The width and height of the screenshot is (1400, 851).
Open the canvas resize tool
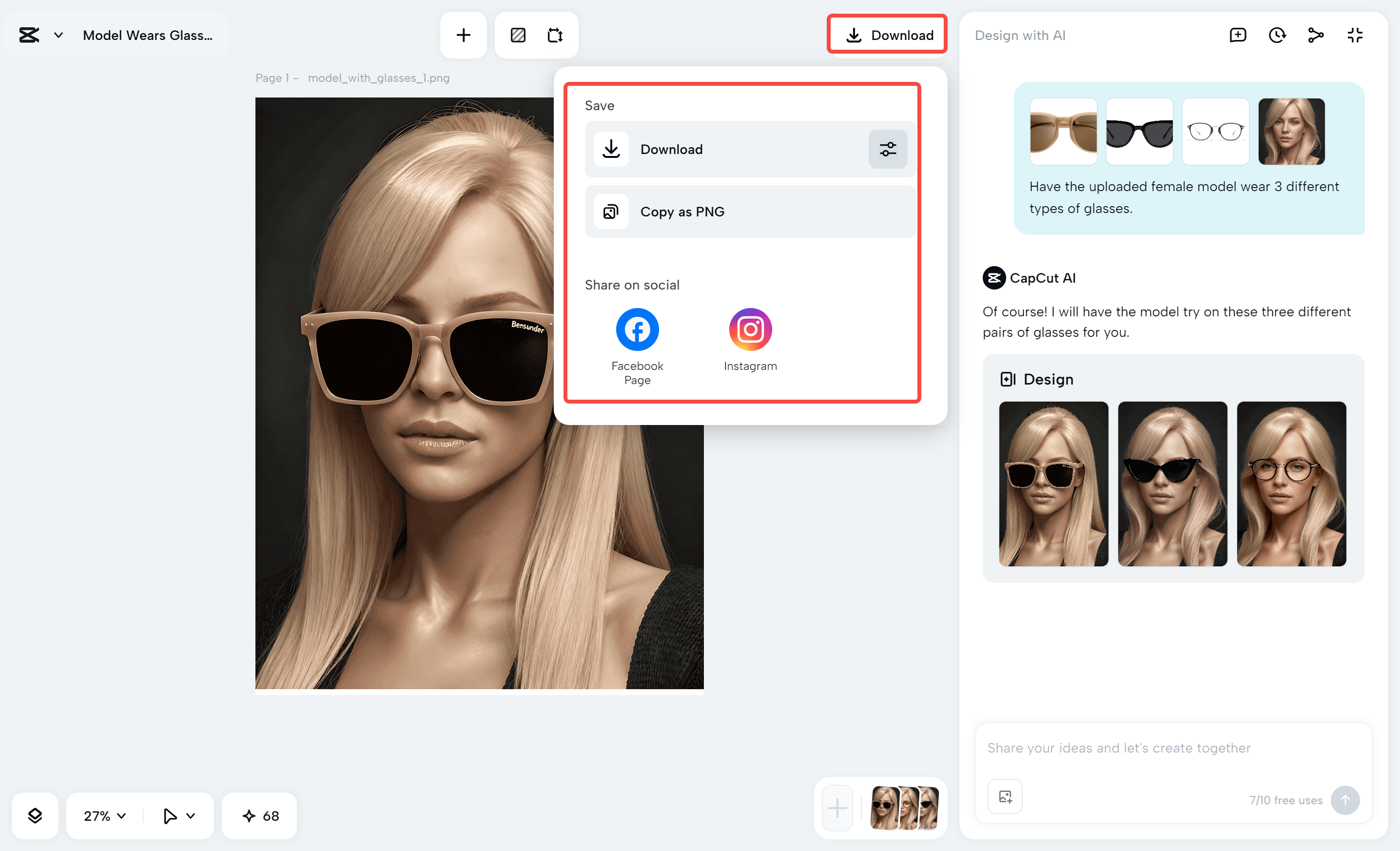tap(555, 35)
